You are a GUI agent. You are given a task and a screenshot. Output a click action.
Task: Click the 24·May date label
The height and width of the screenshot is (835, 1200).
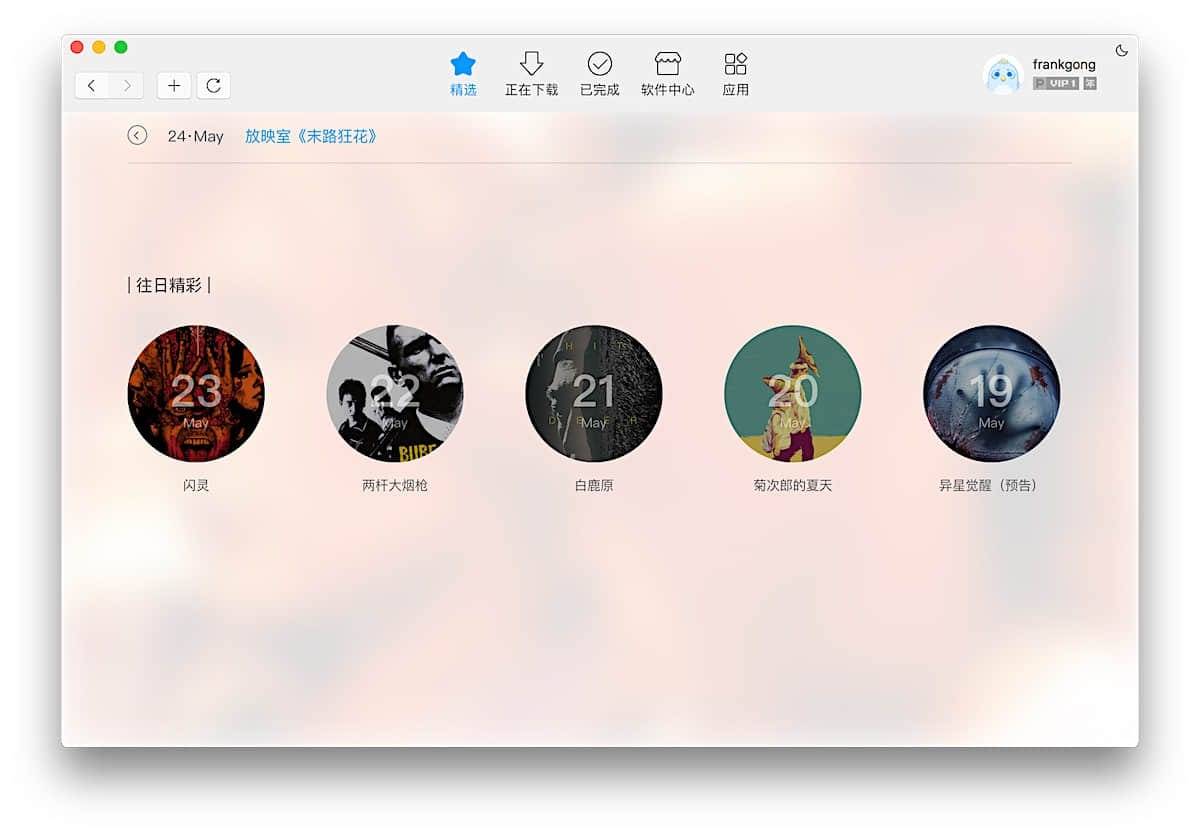[195, 136]
